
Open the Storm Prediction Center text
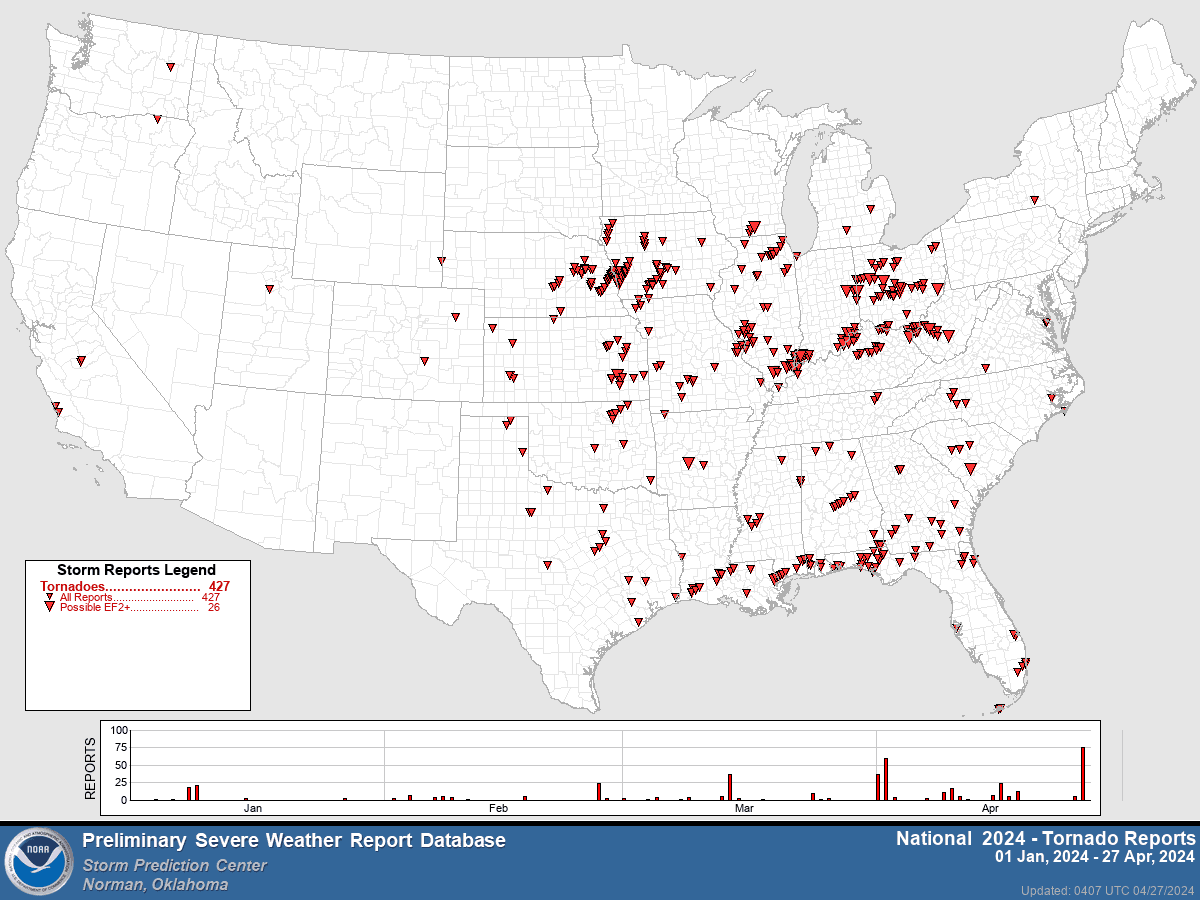click(x=175, y=865)
